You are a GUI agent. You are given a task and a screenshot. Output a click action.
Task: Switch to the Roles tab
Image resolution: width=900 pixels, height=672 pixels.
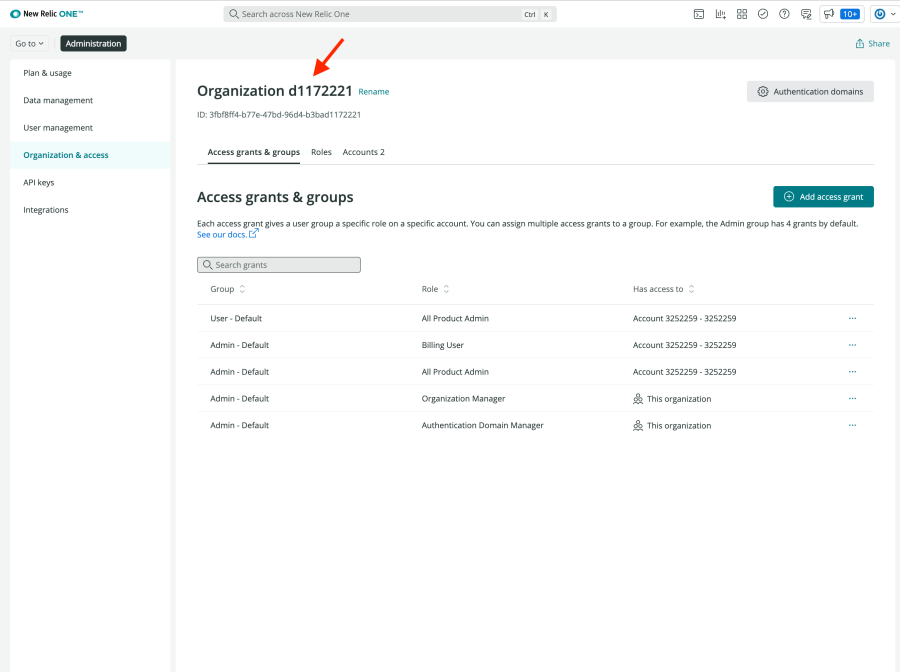[x=321, y=152]
